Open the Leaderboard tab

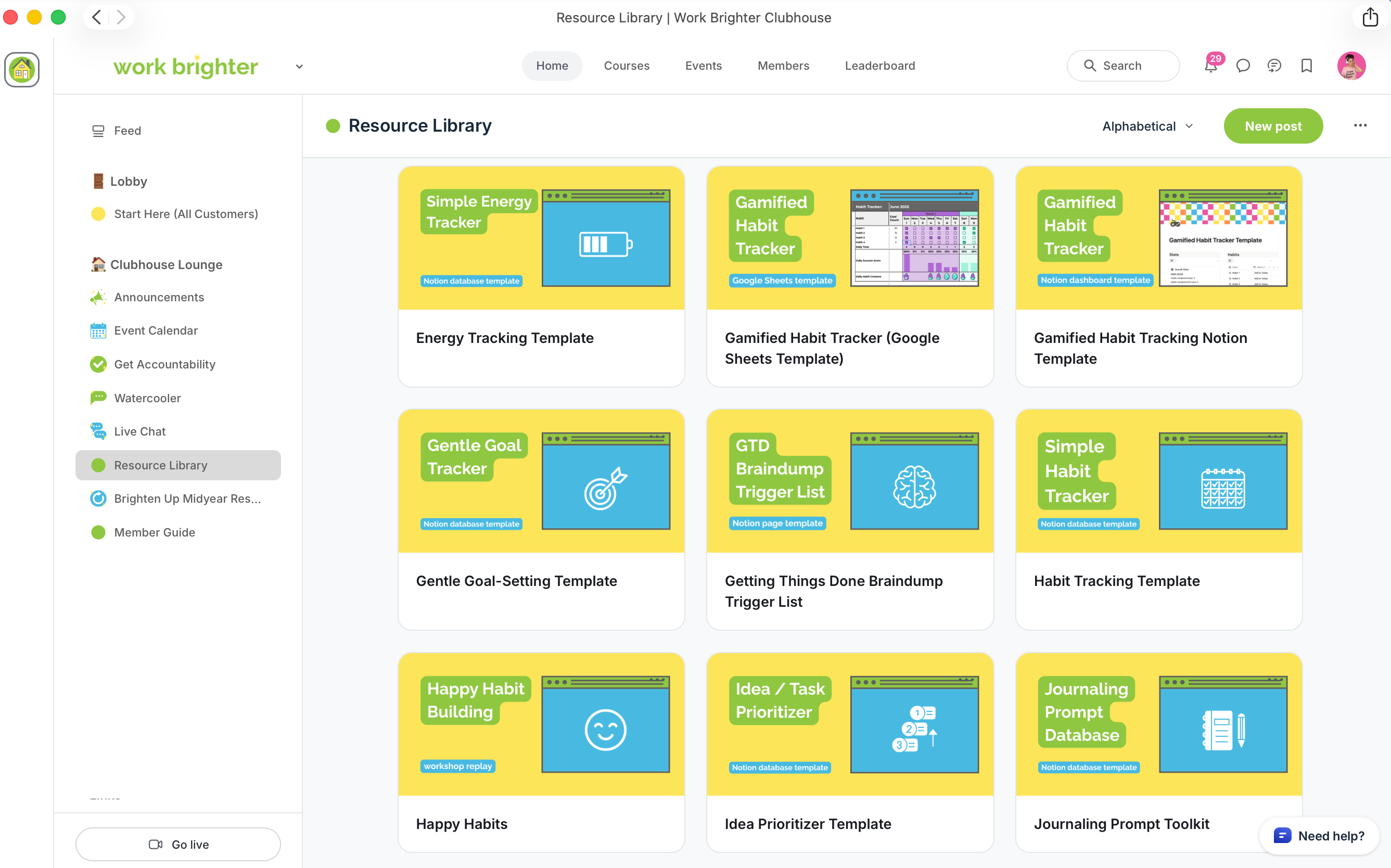[879, 66]
